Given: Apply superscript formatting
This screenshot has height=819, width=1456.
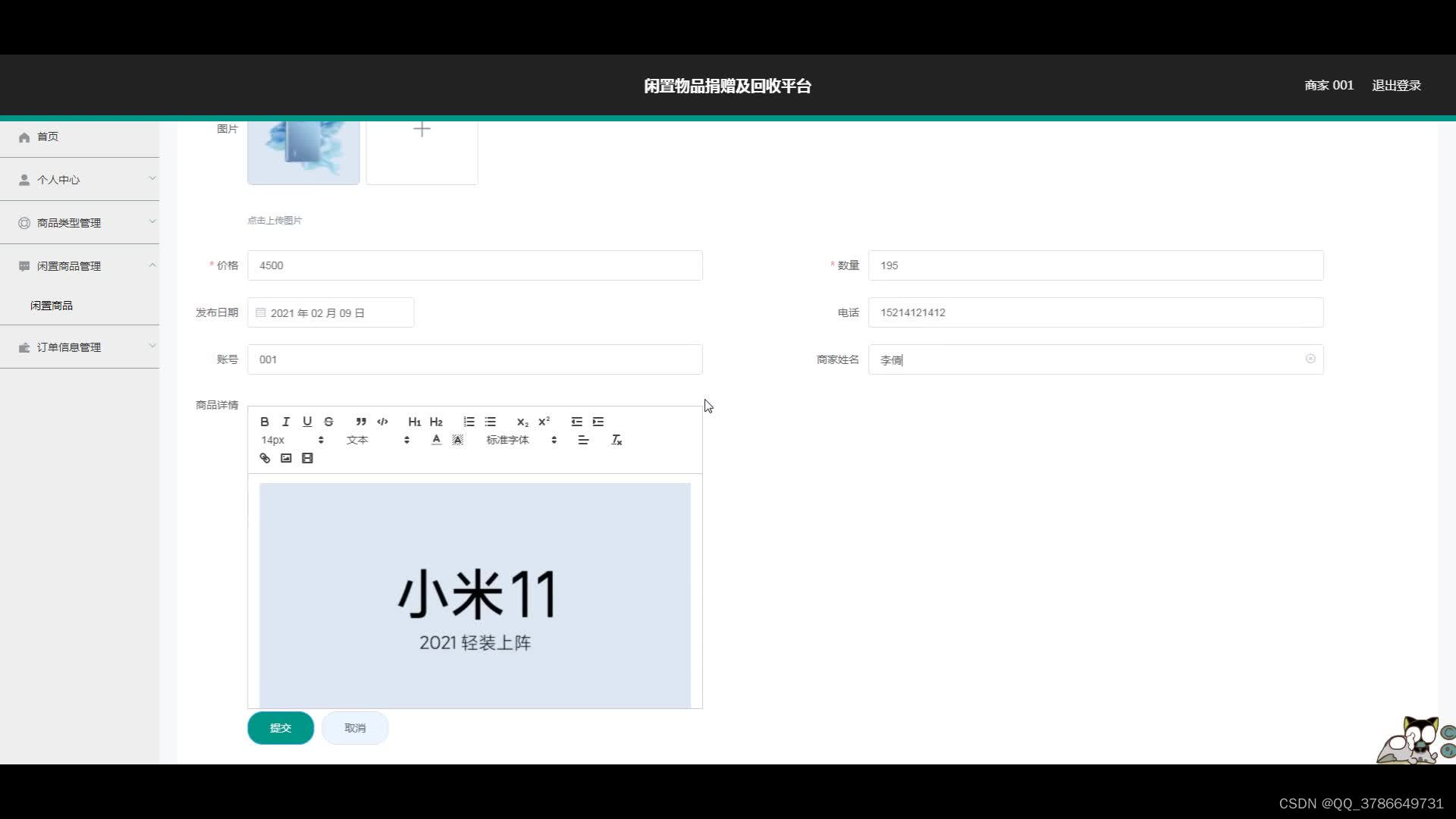Looking at the screenshot, I should pyautogui.click(x=544, y=422).
